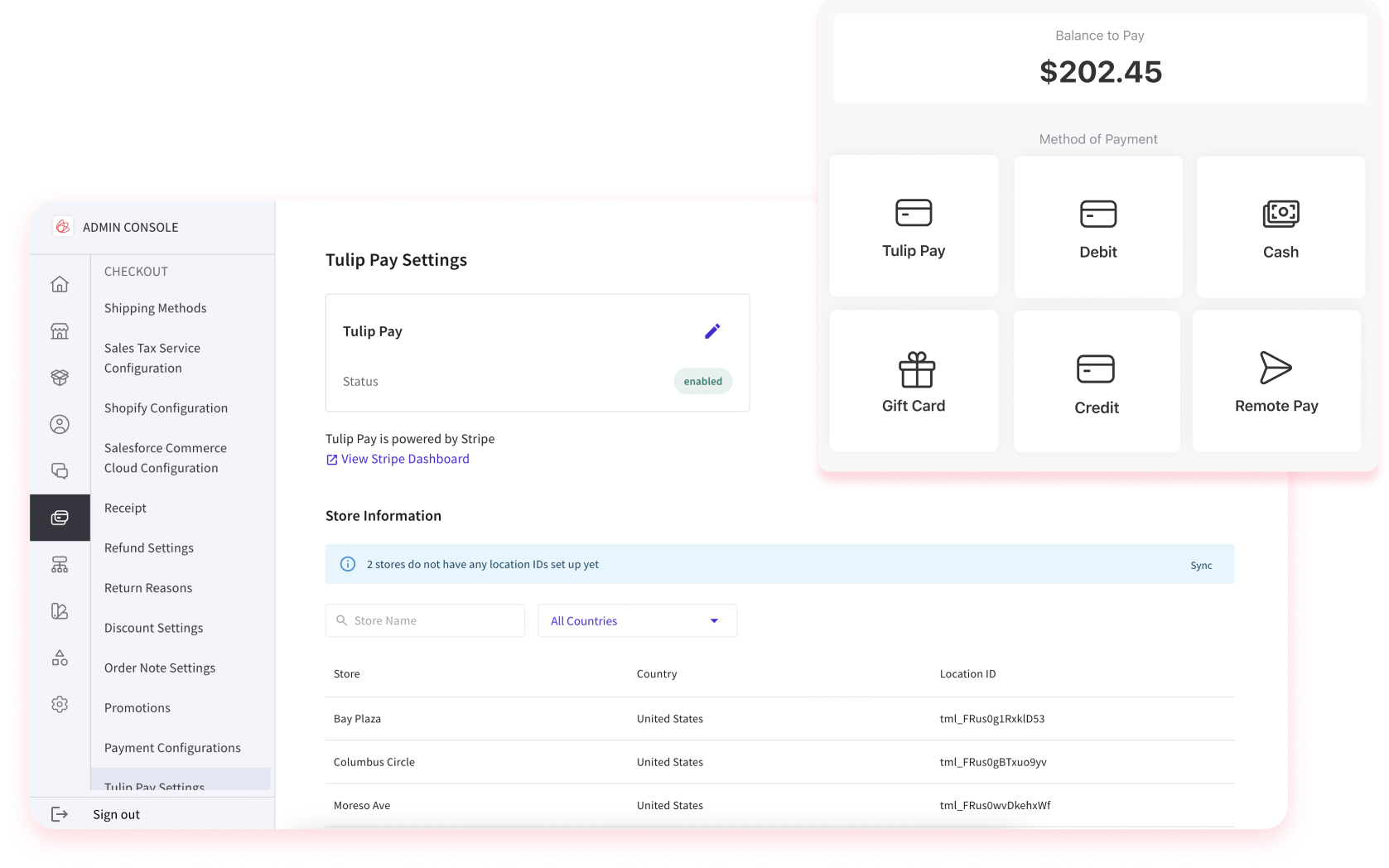Click external link icon beside Stripe Dashboard

[x=331, y=460]
